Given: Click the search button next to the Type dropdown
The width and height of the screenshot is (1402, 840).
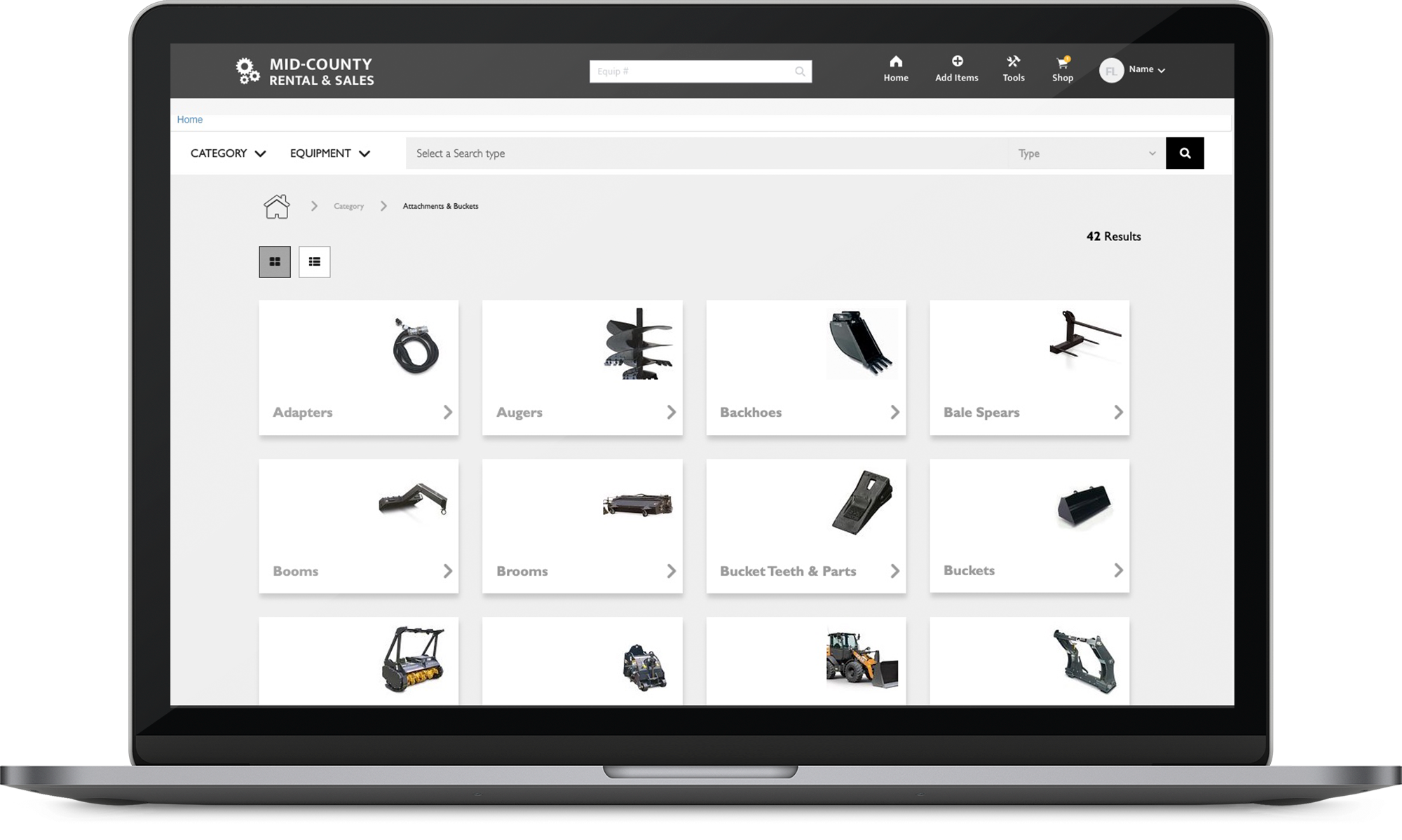Looking at the screenshot, I should 1185,153.
